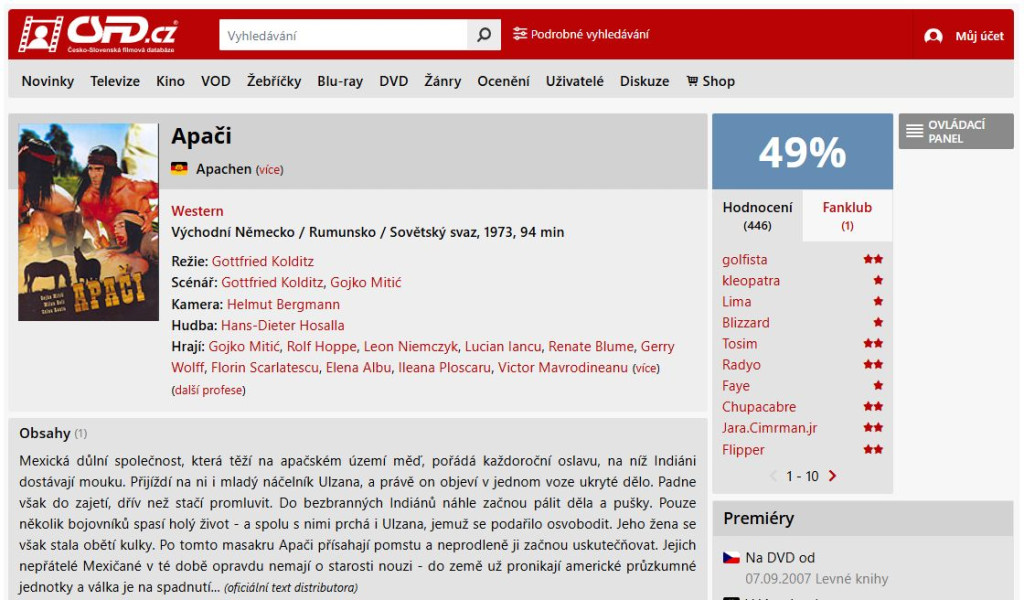This screenshot has width=1024, height=600.
Task: Click the ČSFD.cz logo
Action: [x=98, y=34]
